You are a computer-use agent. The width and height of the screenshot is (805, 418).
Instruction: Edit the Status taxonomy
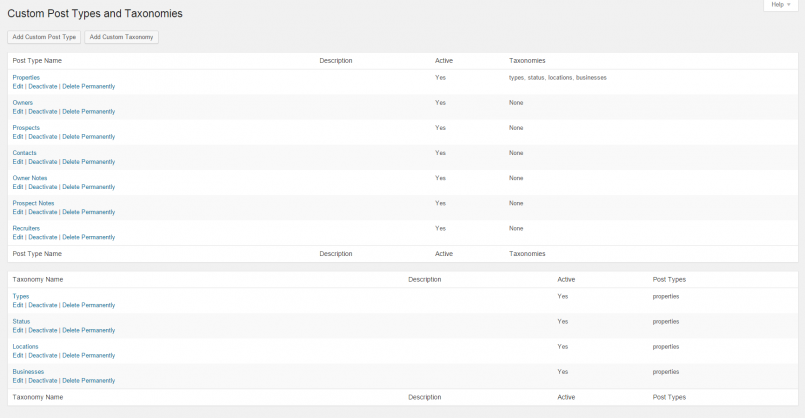click(18, 330)
